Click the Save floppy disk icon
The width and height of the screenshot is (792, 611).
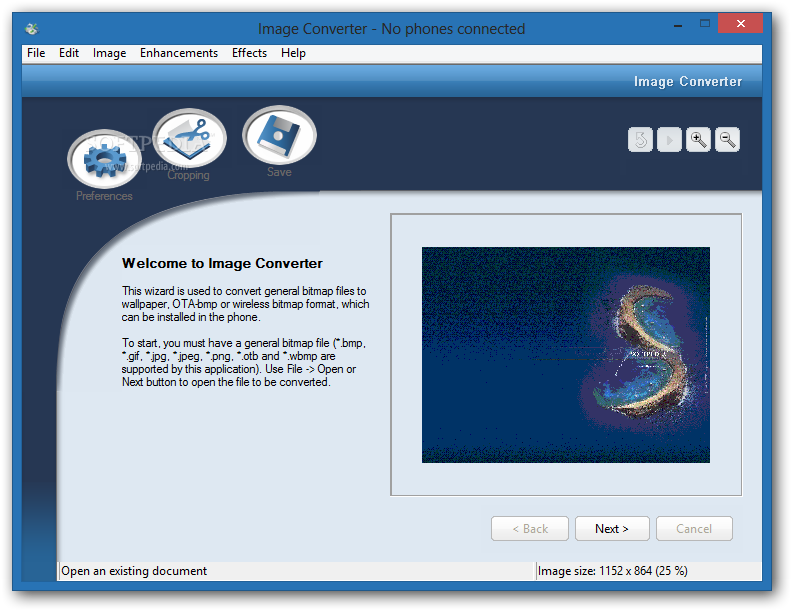click(279, 135)
